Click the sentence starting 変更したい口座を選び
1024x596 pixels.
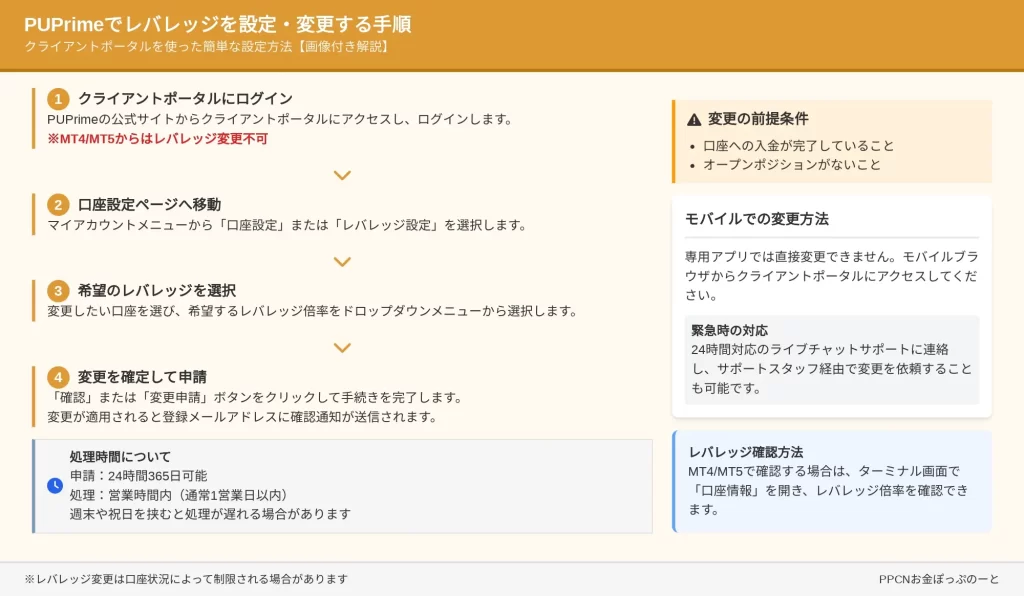click(x=312, y=311)
